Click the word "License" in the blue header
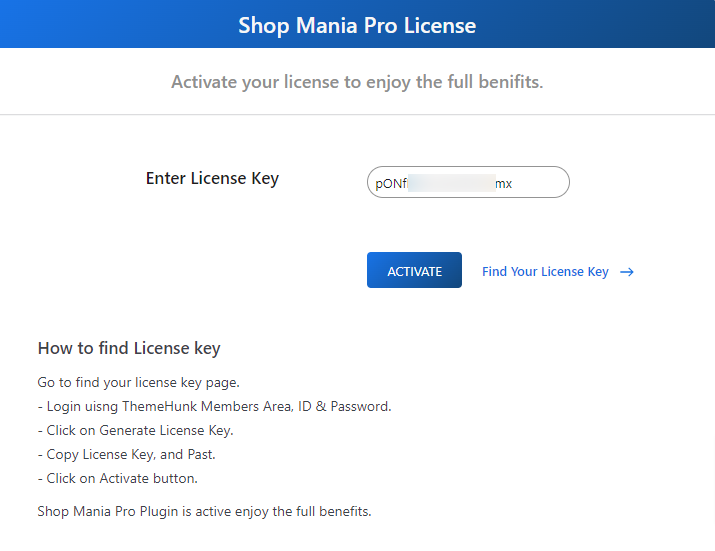This screenshot has height=551, width=715. click(x=439, y=25)
